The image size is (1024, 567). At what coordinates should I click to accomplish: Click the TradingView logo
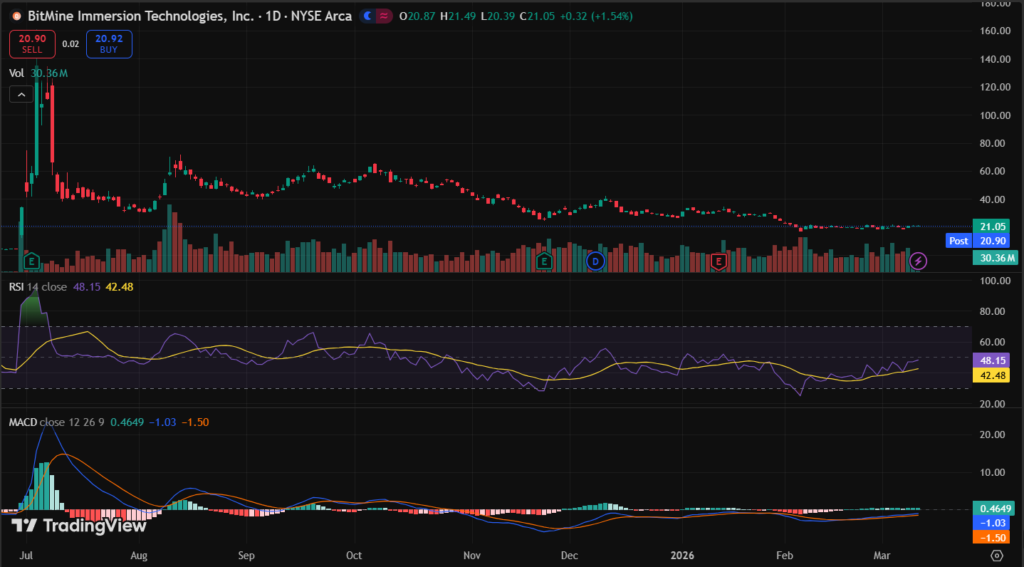pyautogui.click(x=78, y=525)
